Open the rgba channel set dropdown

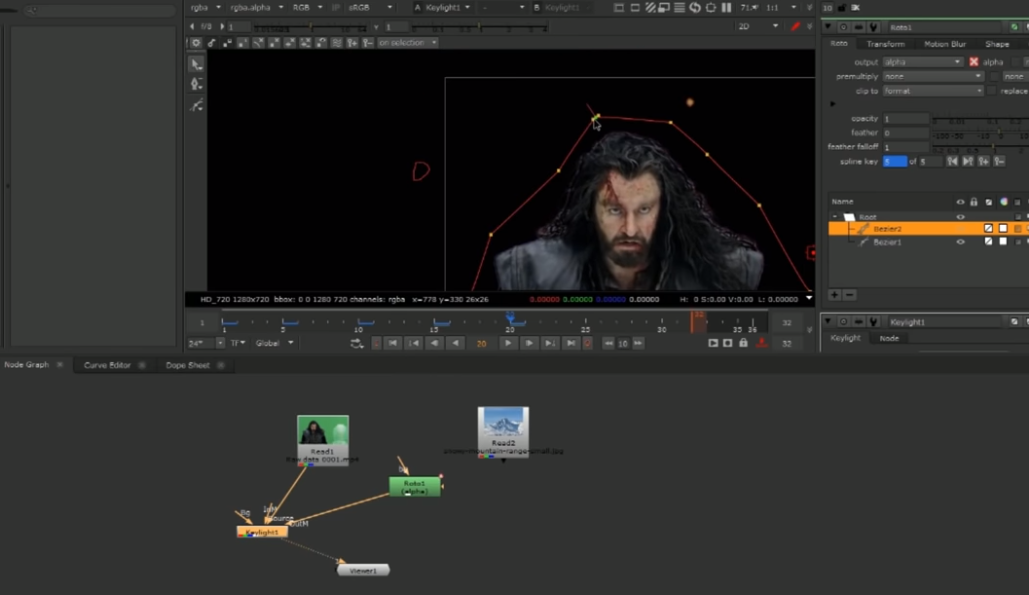click(205, 8)
